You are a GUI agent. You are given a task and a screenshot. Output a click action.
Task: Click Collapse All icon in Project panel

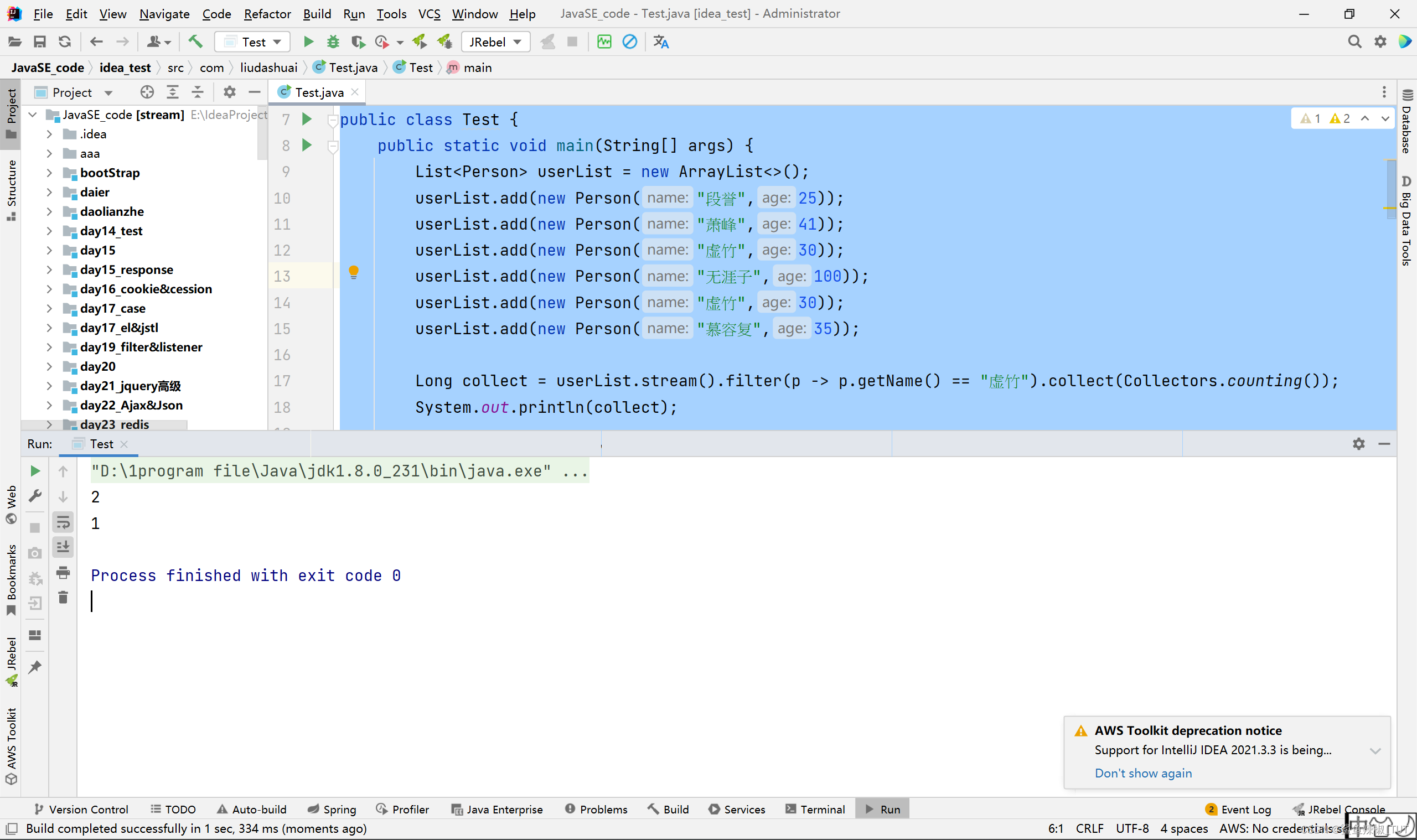pyautogui.click(x=198, y=92)
